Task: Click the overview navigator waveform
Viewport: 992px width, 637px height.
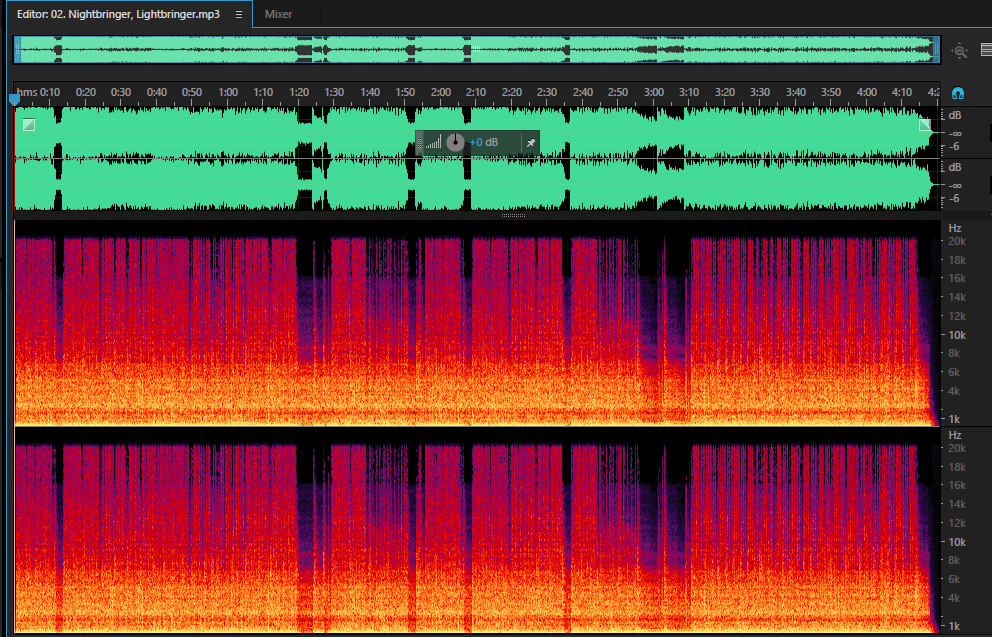Action: 477,49
